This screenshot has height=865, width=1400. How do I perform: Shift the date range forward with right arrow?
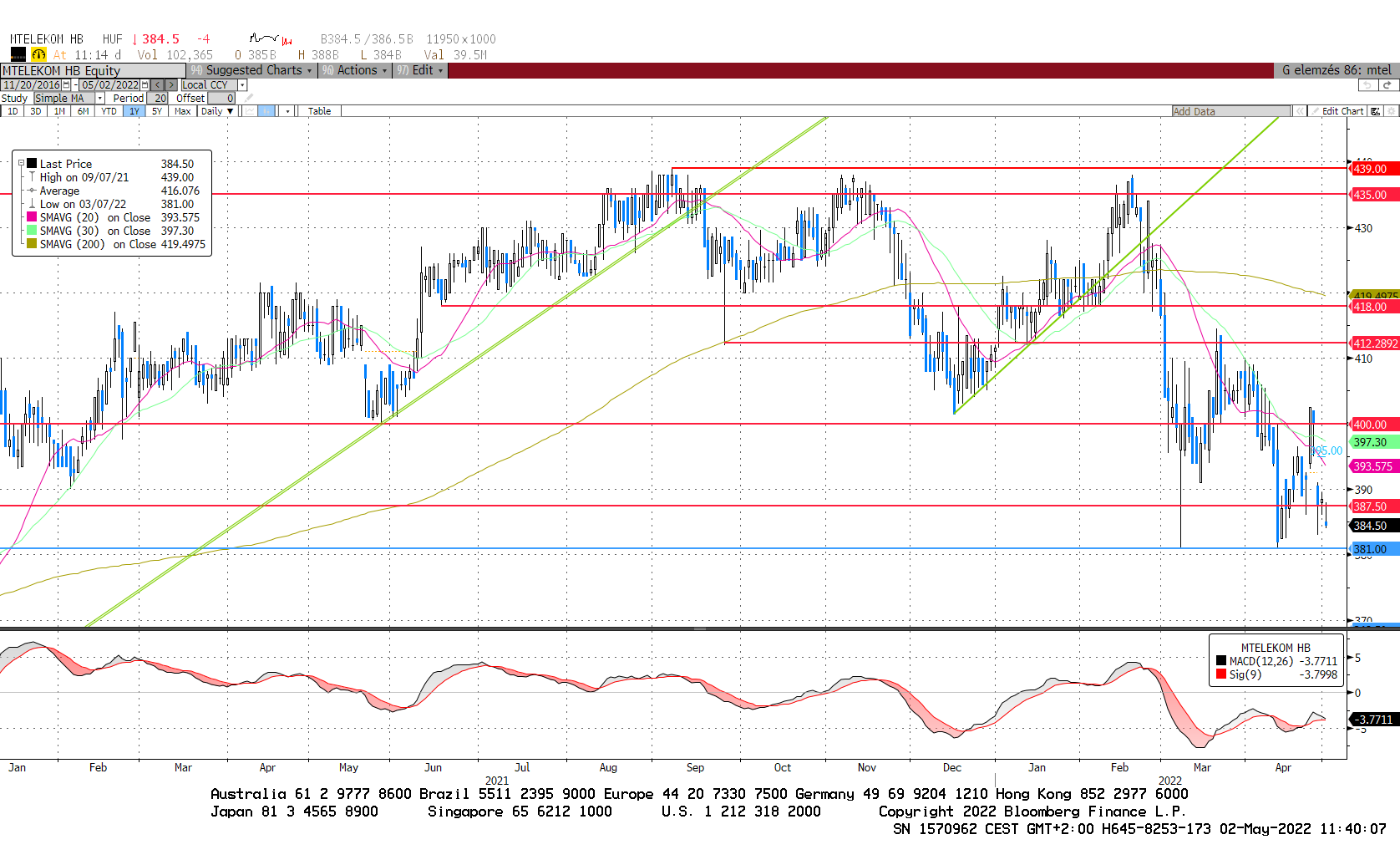[x=171, y=85]
